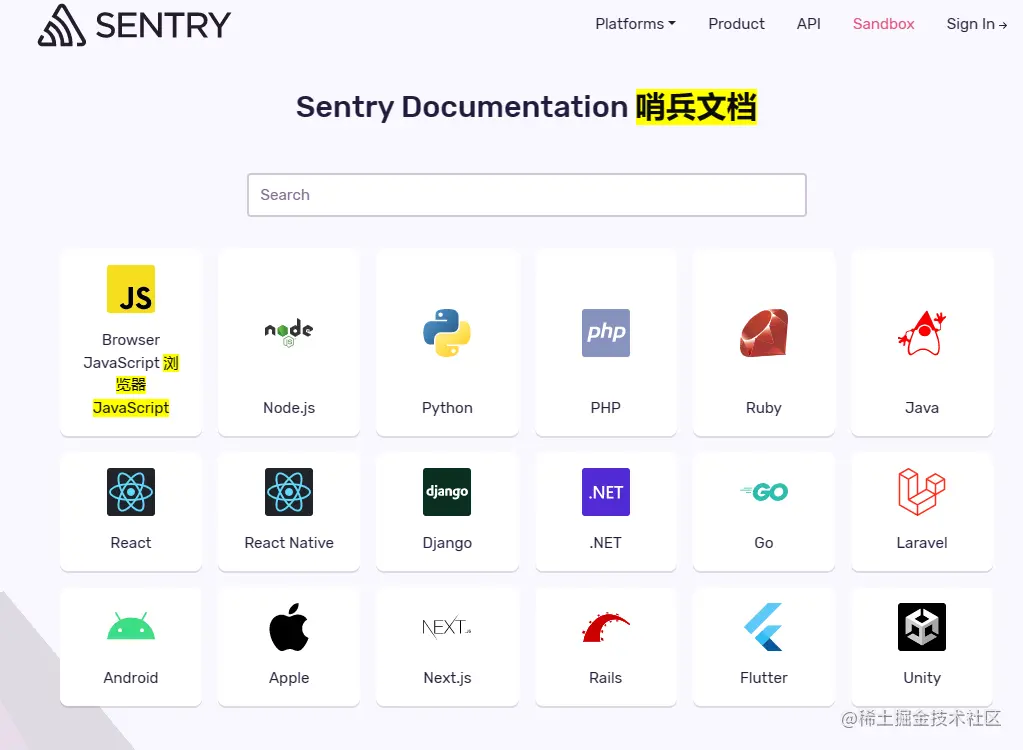Expand the Platforms dropdown menu
Screen dimensions: 1023x750
634,24
